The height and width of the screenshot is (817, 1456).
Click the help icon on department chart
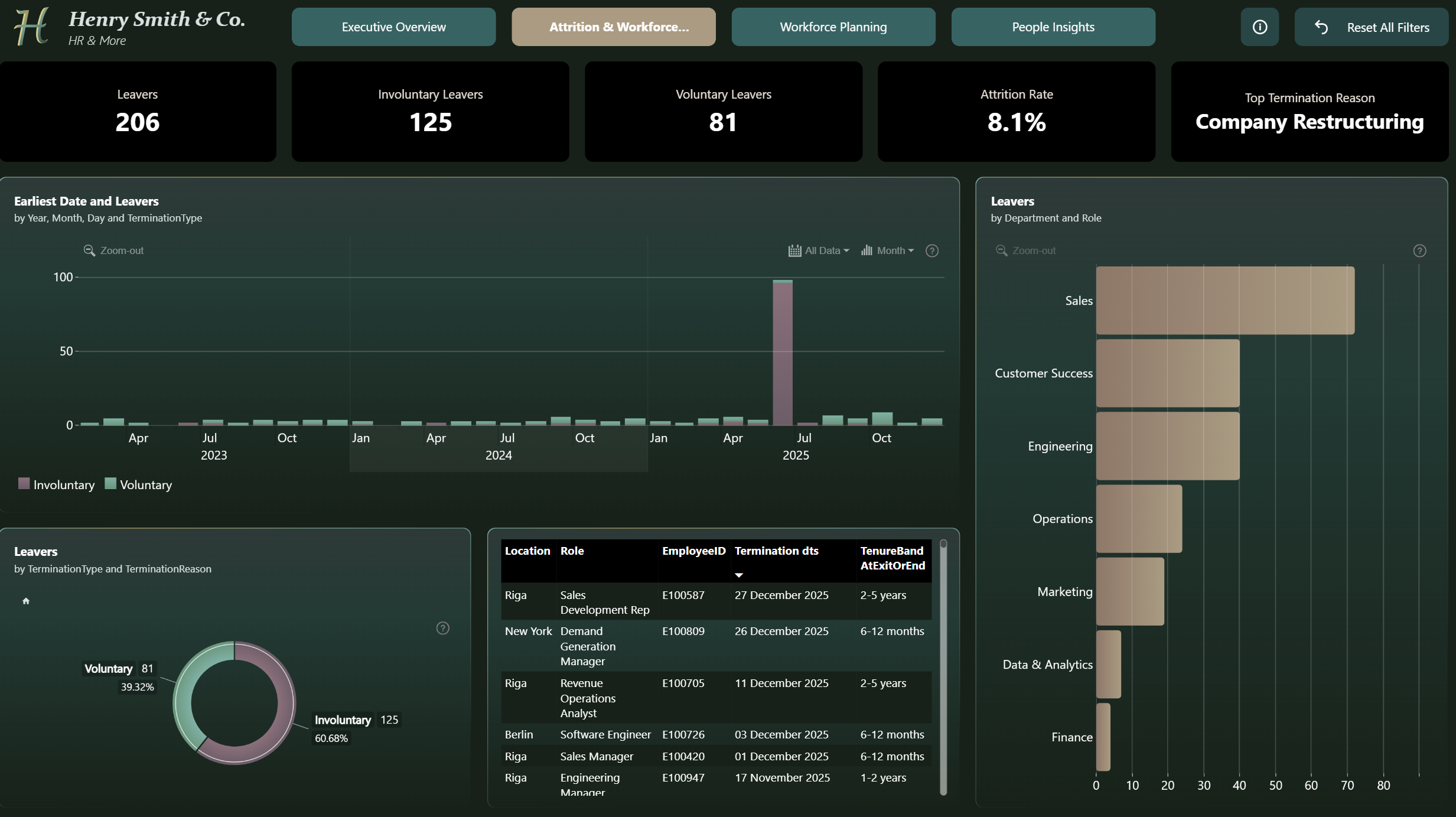(x=1420, y=251)
